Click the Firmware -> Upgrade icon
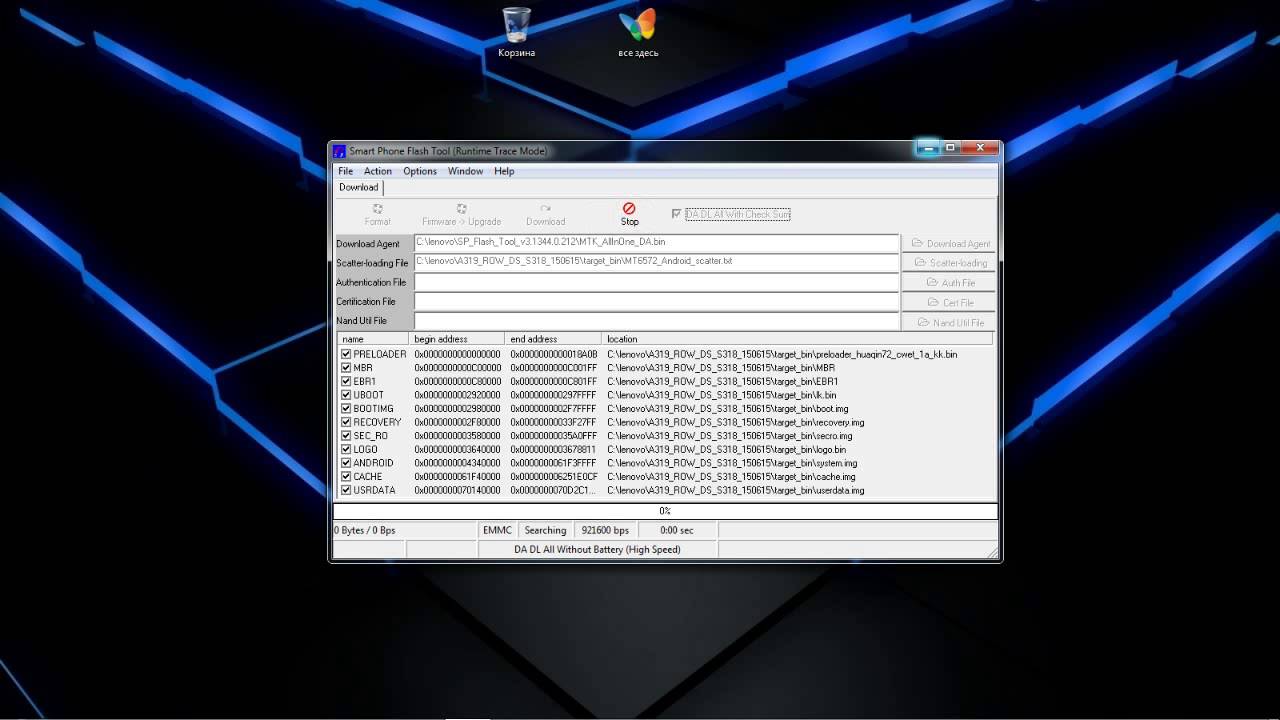This screenshot has width=1280, height=720. tap(461, 214)
